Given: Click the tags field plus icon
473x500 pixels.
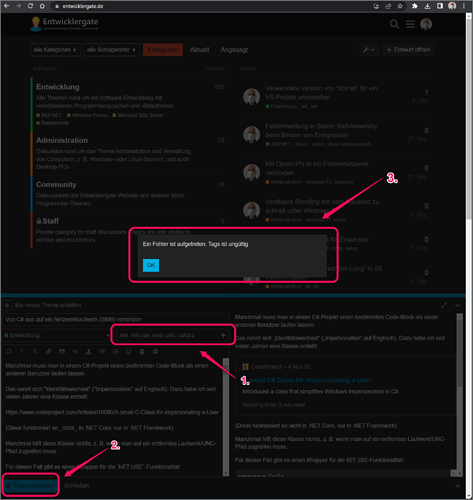Looking at the screenshot, I should [223, 335].
